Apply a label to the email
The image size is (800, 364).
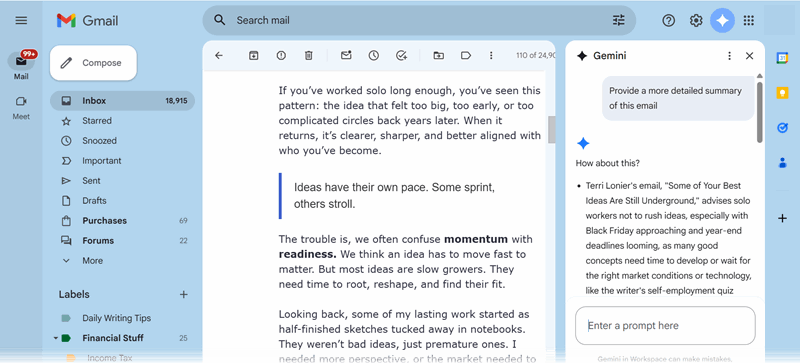(x=466, y=56)
